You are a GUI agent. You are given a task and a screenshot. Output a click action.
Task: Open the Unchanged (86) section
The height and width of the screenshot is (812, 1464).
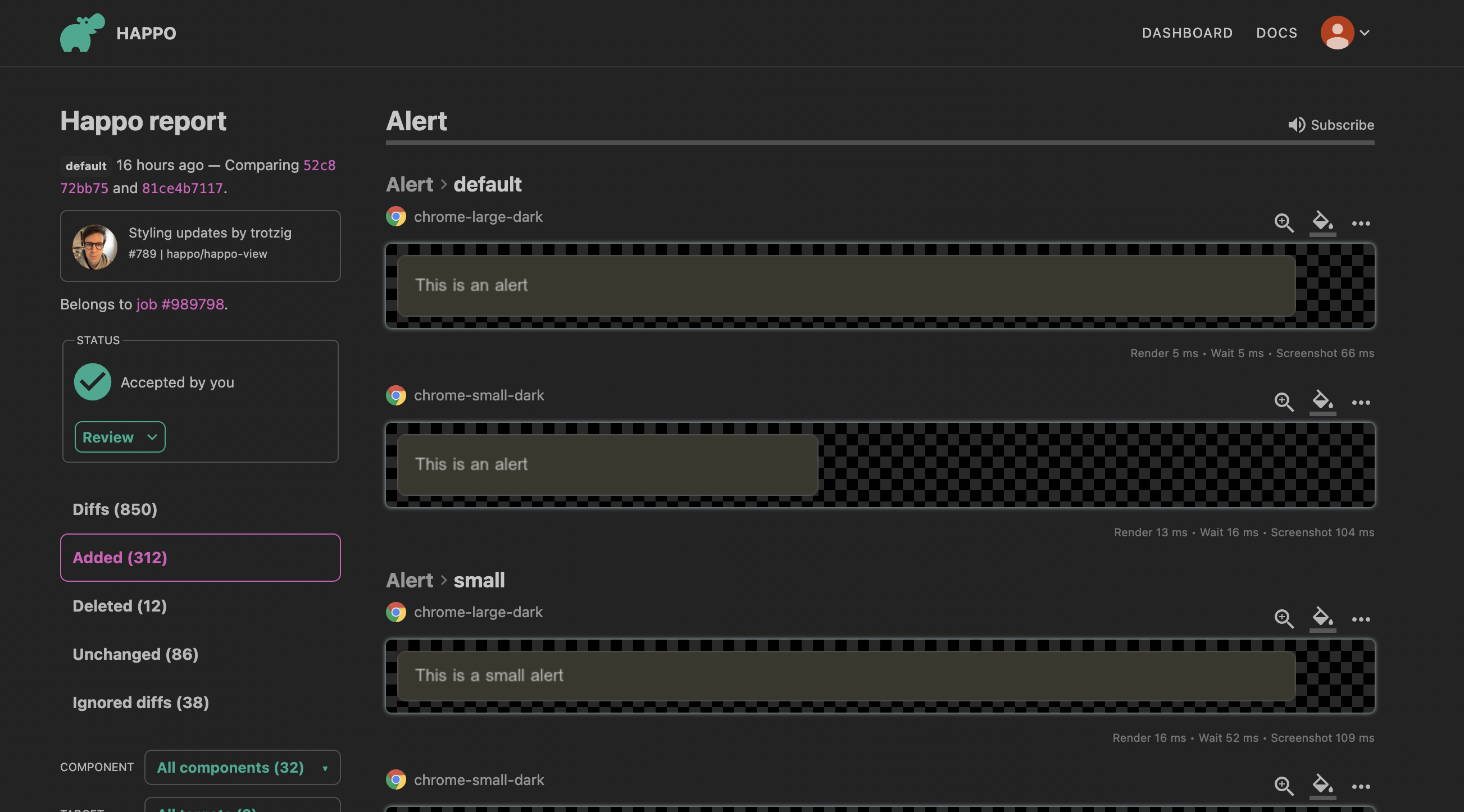click(135, 654)
